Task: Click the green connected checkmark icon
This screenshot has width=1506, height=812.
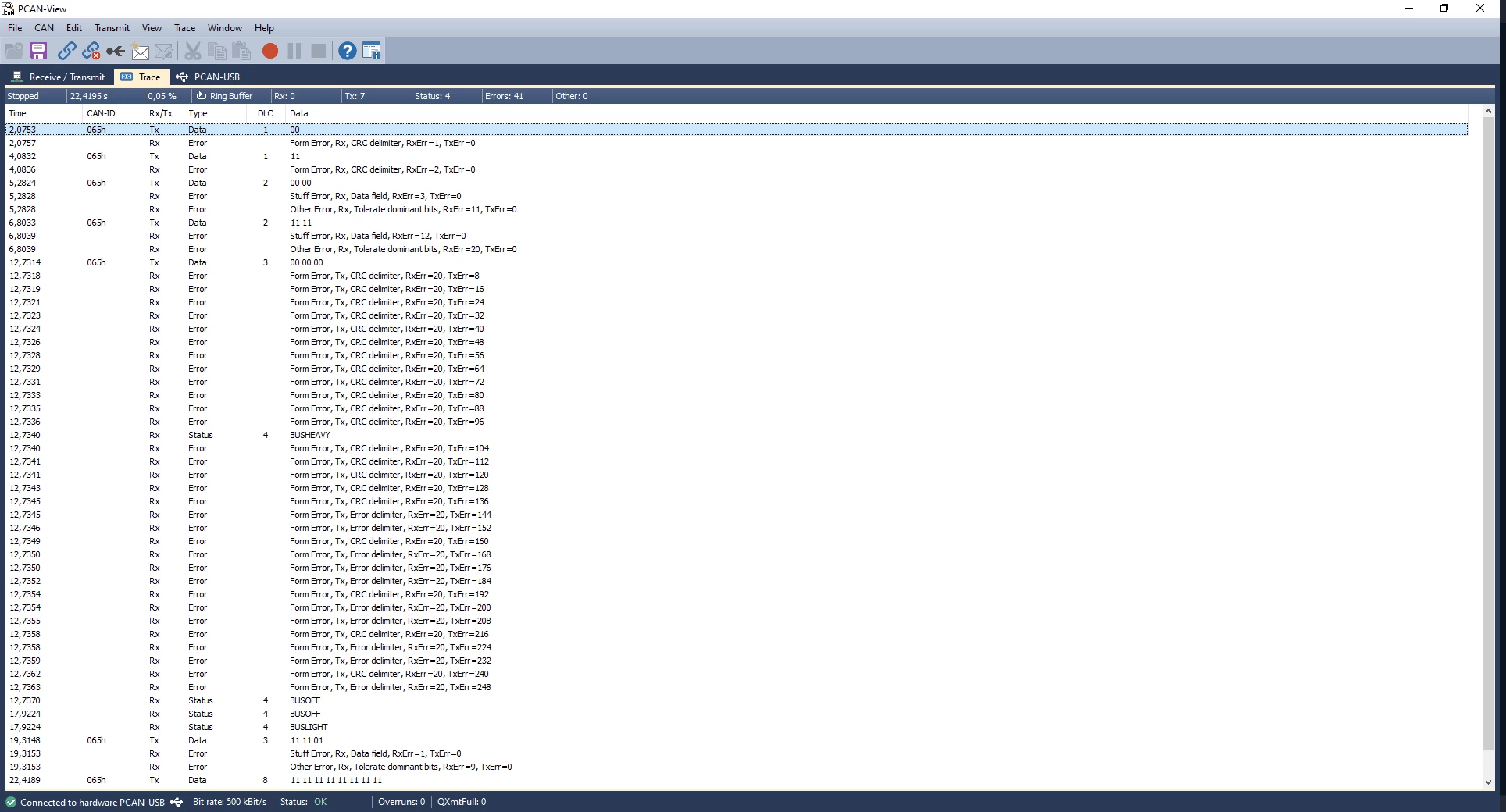Action: click(11, 802)
